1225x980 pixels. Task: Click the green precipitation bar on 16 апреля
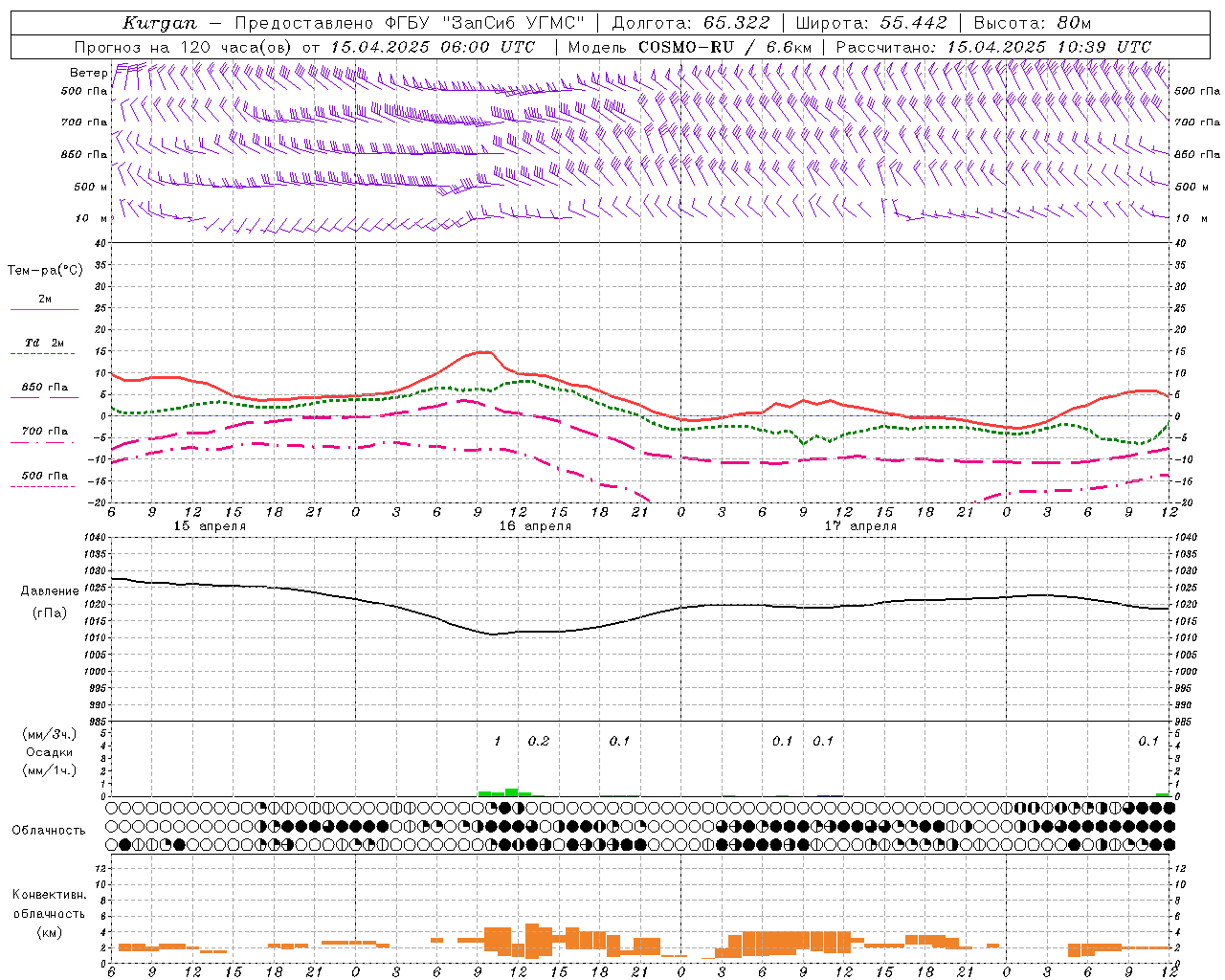[x=504, y=792]
